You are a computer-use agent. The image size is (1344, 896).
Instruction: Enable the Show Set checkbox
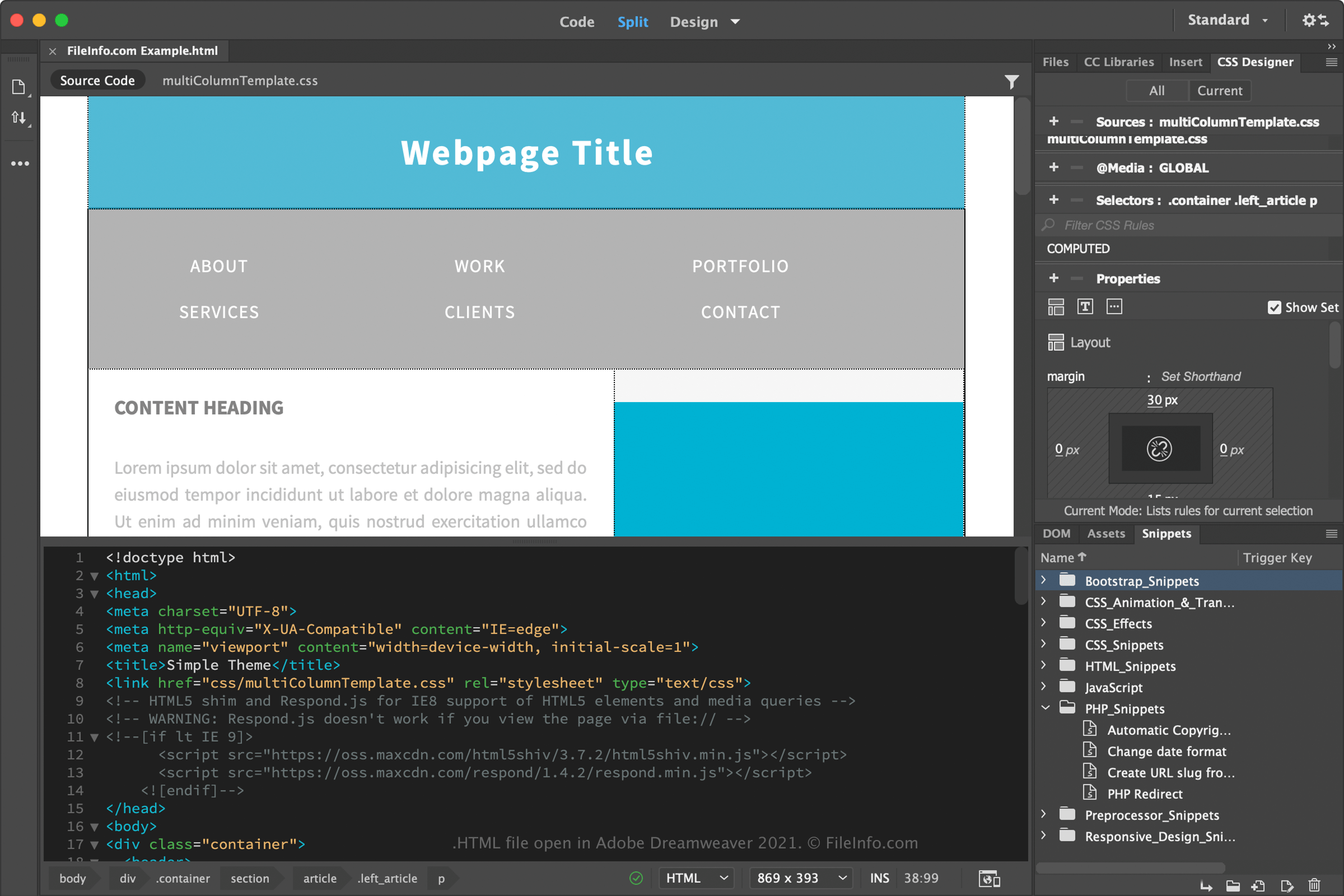click(x=1274, y=307)
